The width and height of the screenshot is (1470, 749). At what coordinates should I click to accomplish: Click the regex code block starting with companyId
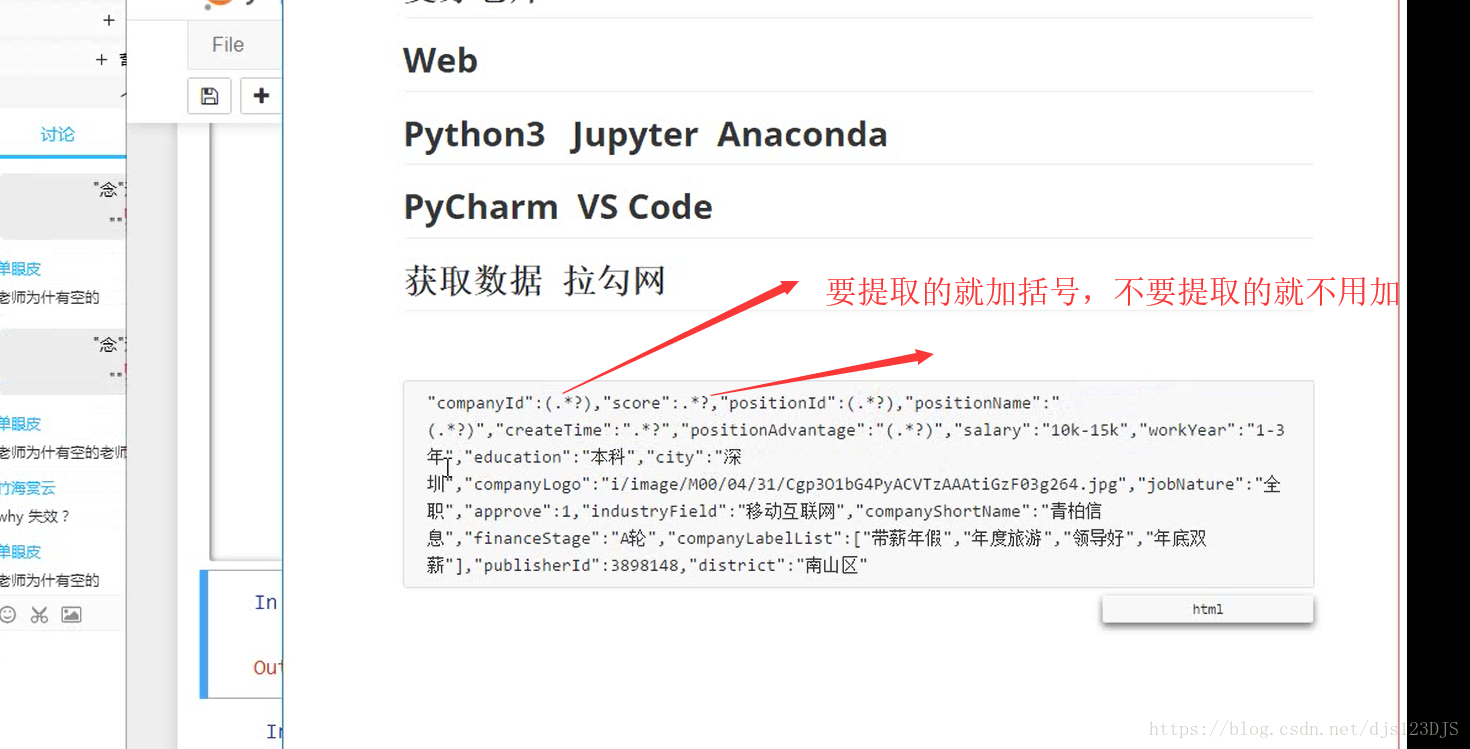(858, 484)
